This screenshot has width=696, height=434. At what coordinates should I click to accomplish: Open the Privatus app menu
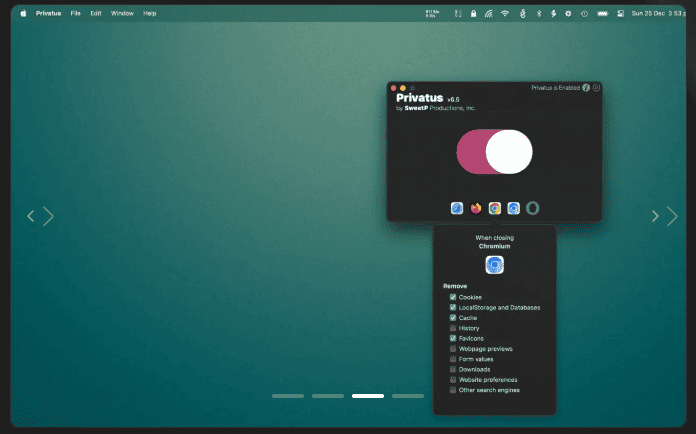point(48,13)
